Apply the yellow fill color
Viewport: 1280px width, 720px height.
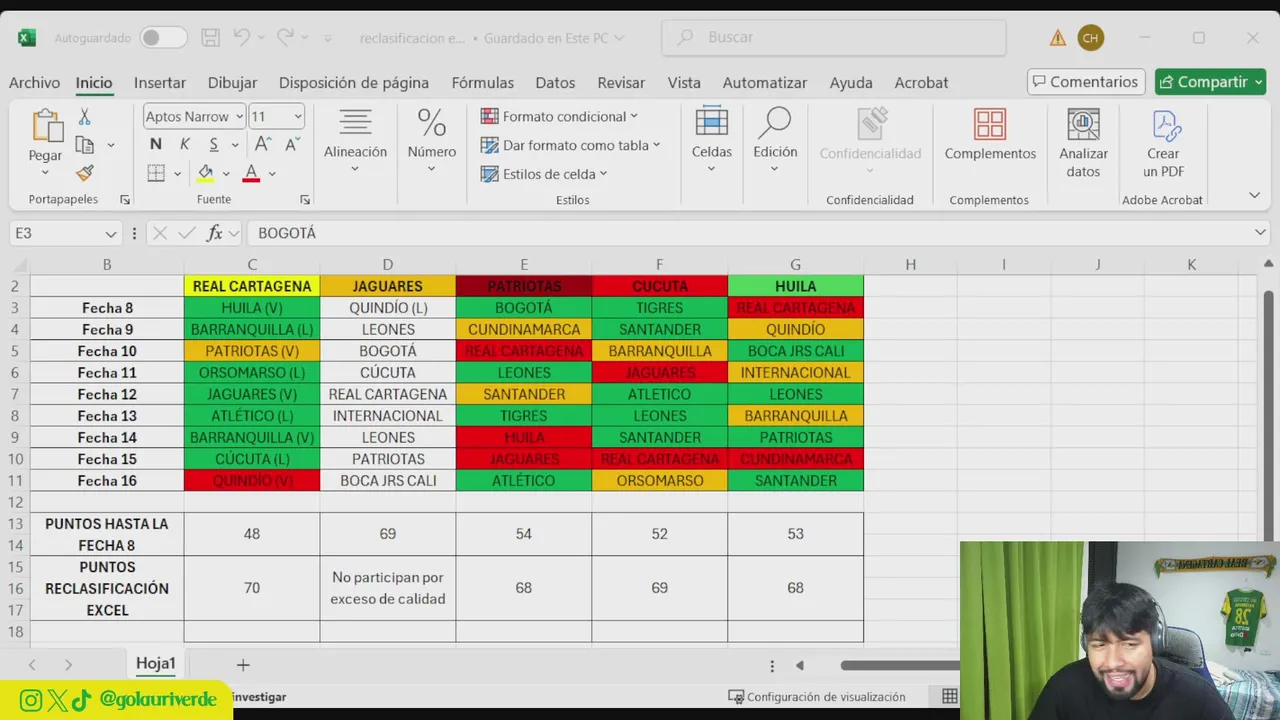tap(205, 173)
